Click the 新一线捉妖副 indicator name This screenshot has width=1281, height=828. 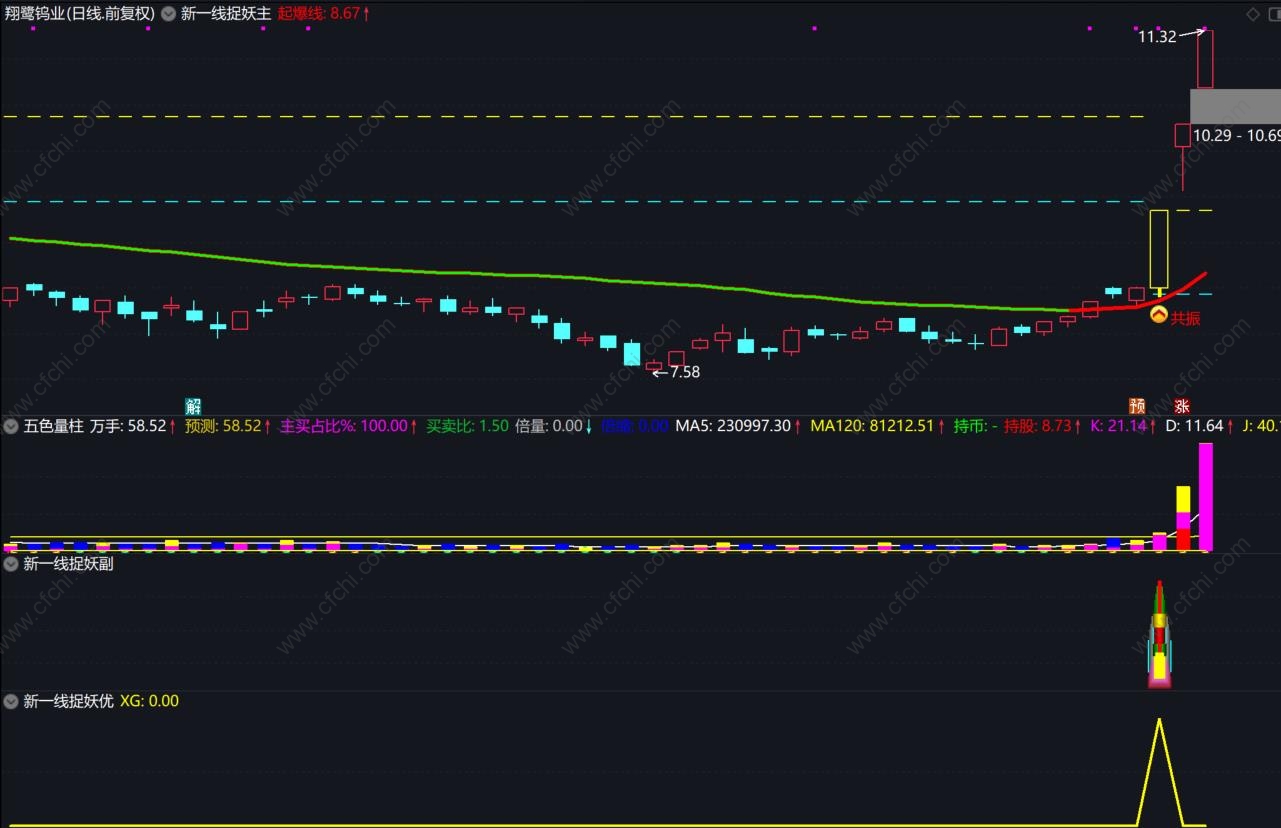(68, 564)
